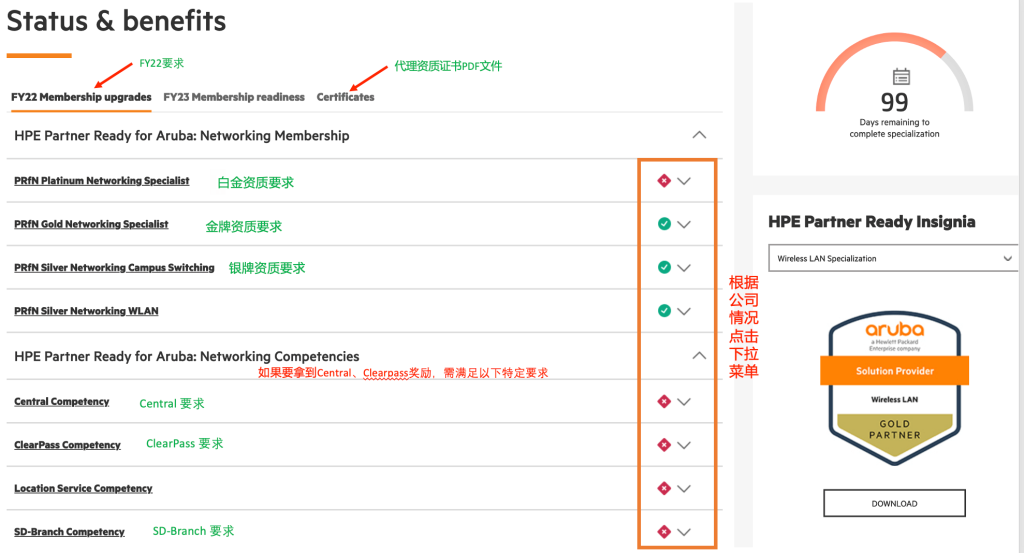1024x553 pixels.
Task: Open ClearPass Competency link
Action: tap(67, 445)
